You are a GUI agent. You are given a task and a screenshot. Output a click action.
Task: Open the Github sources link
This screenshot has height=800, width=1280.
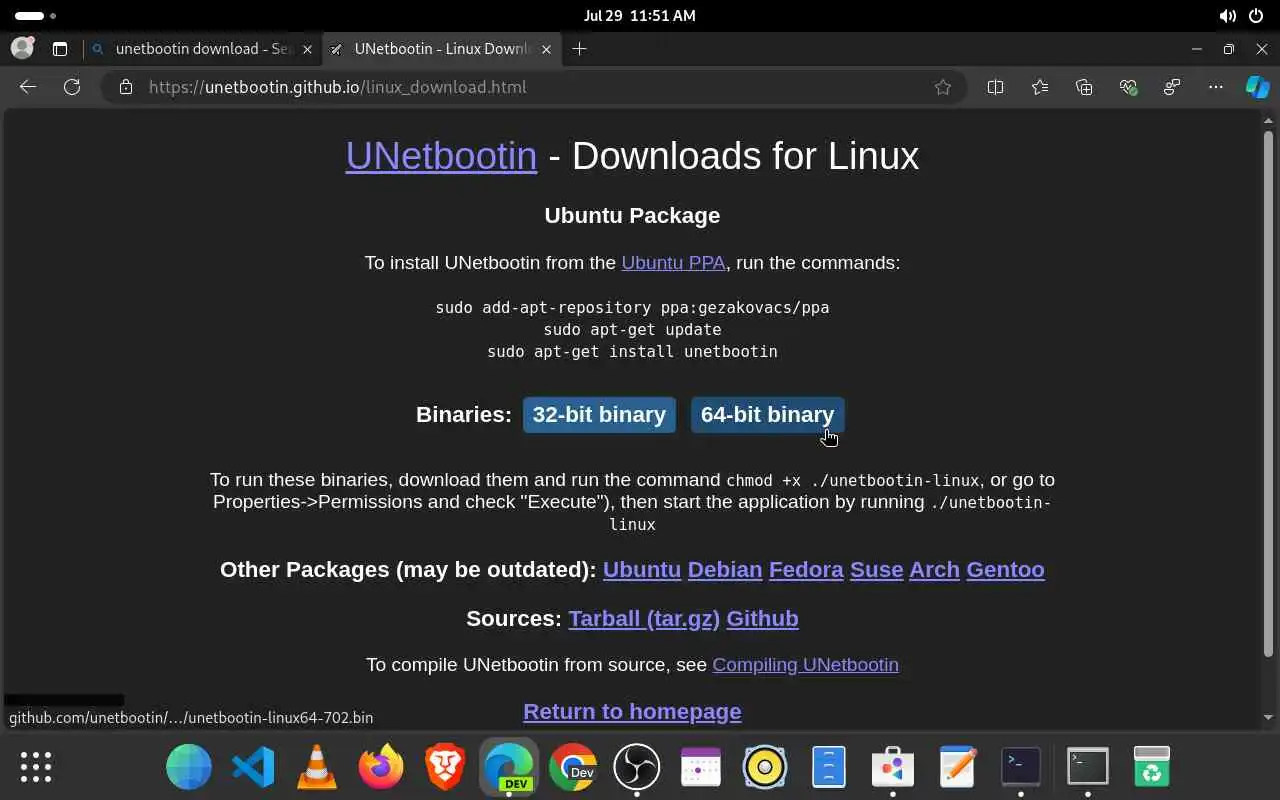(x=762, y=618)
